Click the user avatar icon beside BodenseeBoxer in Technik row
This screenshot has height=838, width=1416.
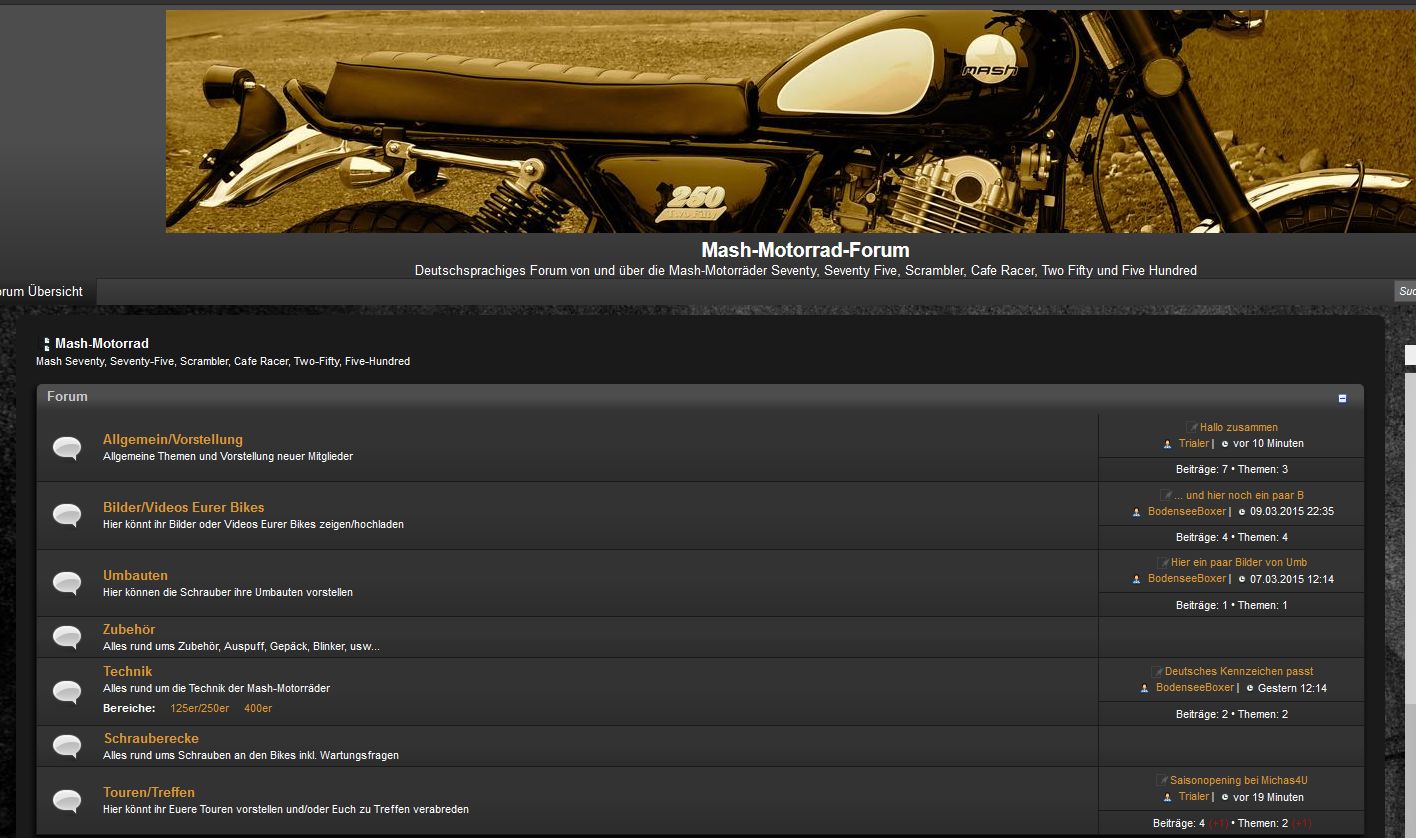point(1145,688)
